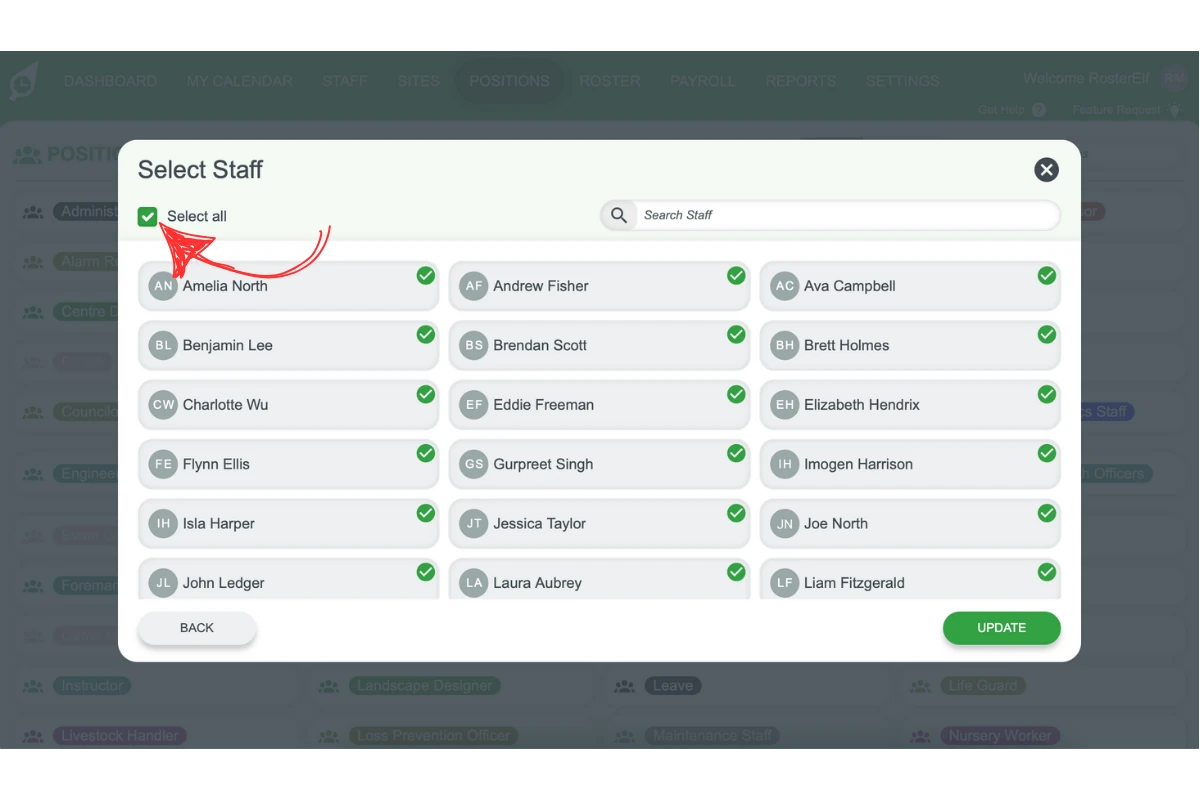Click the AC avatar for Ava Campbell

coord(785,286)
